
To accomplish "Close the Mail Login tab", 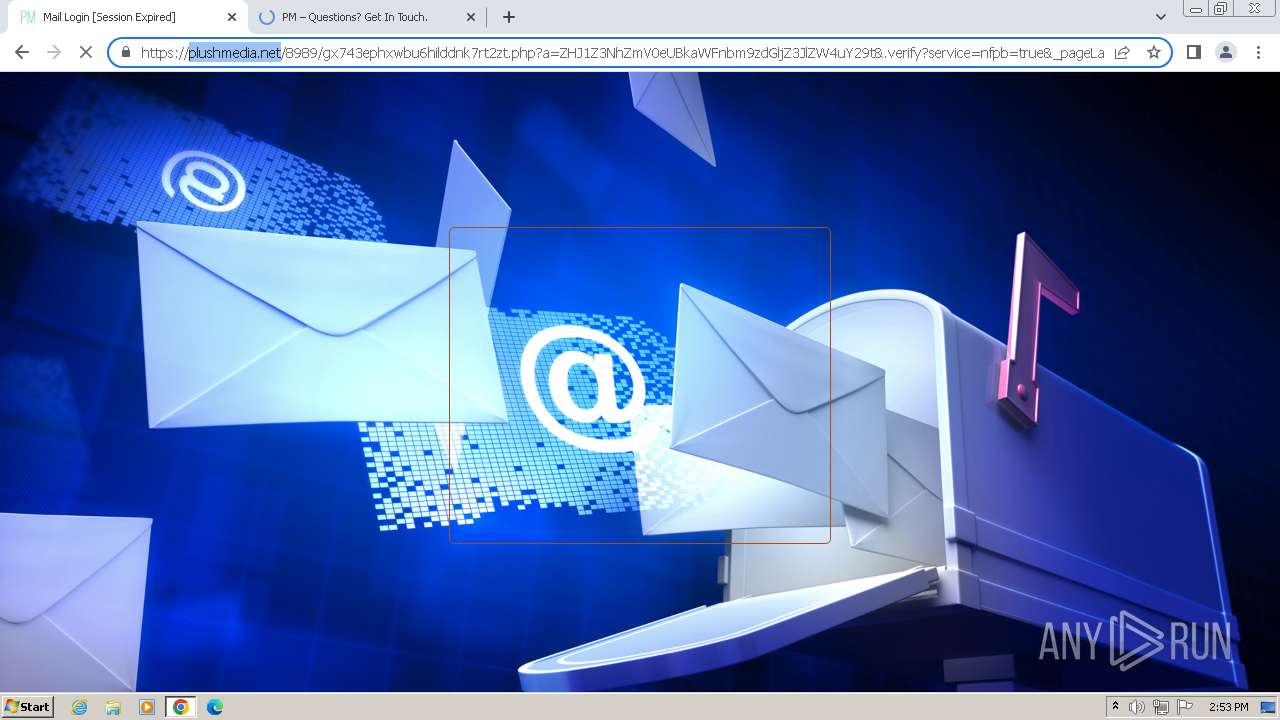I will tap(231, 17).
